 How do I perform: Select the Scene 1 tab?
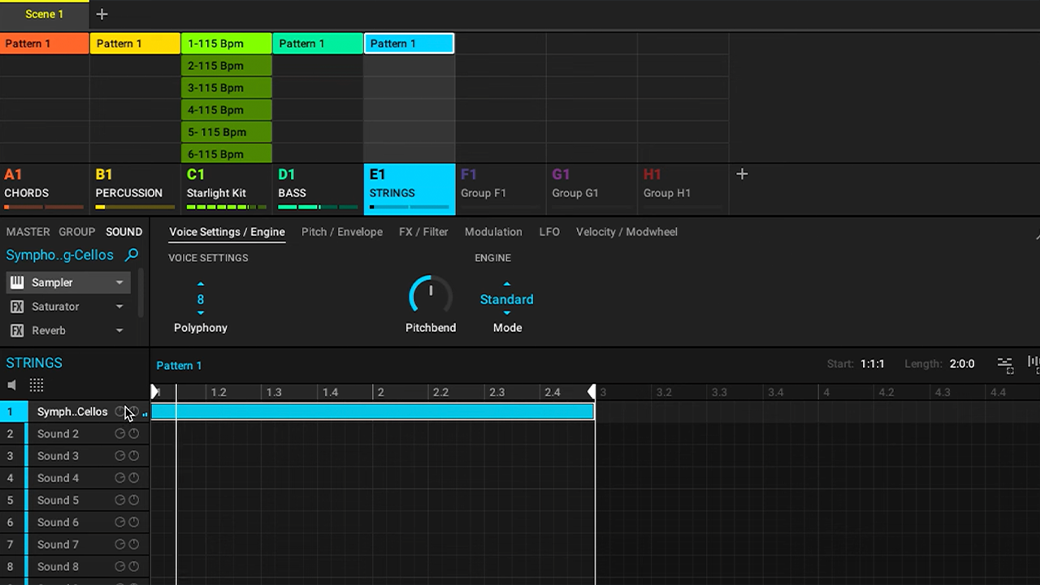point(44,14)
